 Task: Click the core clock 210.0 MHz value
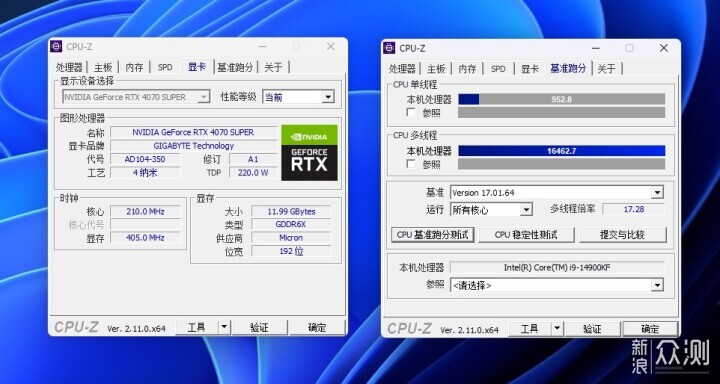(145, 212)
